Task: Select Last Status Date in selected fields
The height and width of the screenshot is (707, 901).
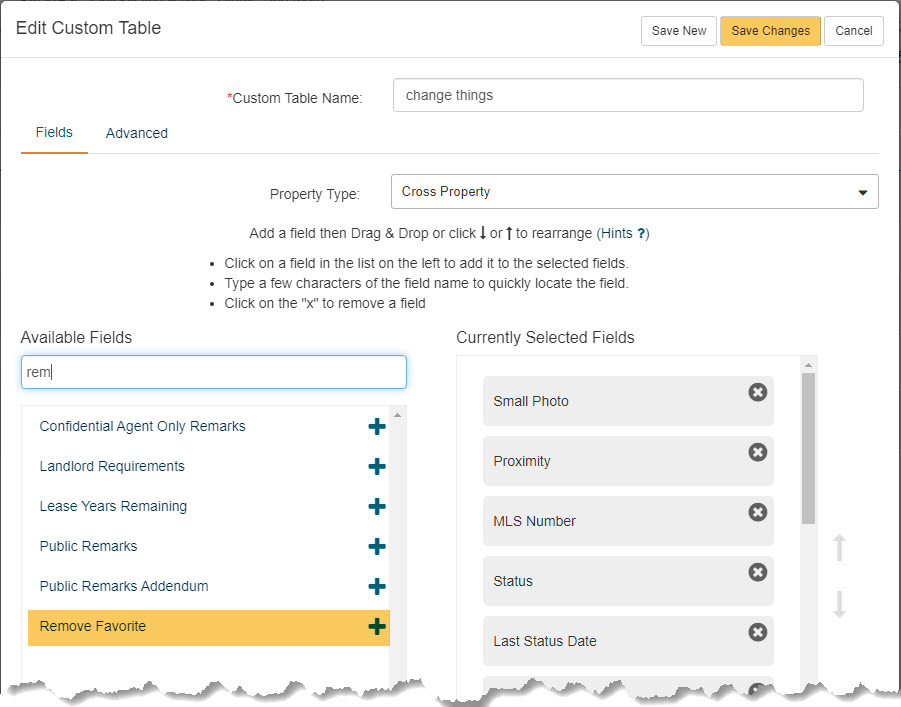Action: click(628, 641)
